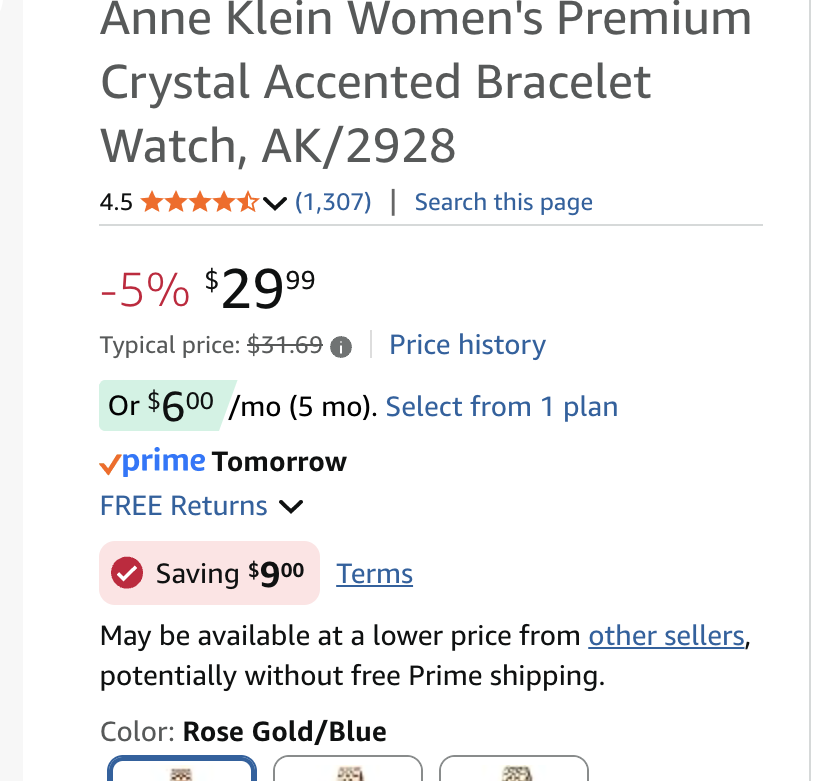Select the second color swatch option
820x781 pixels.
pyautogui.click(x=348, y=770)
